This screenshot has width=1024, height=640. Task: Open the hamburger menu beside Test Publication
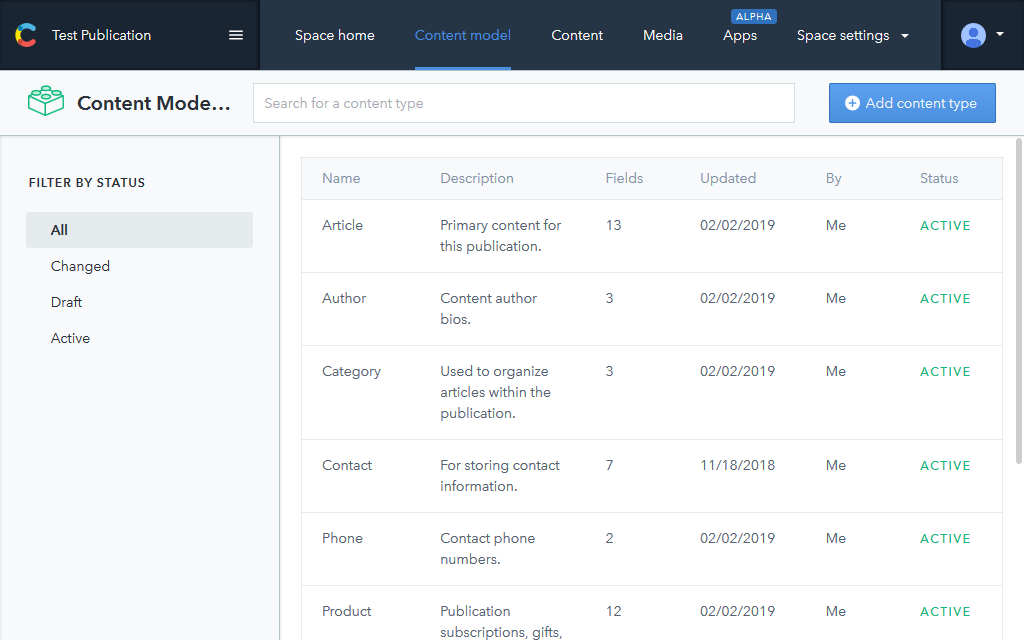pyautogui.click(x=236, y=35)
